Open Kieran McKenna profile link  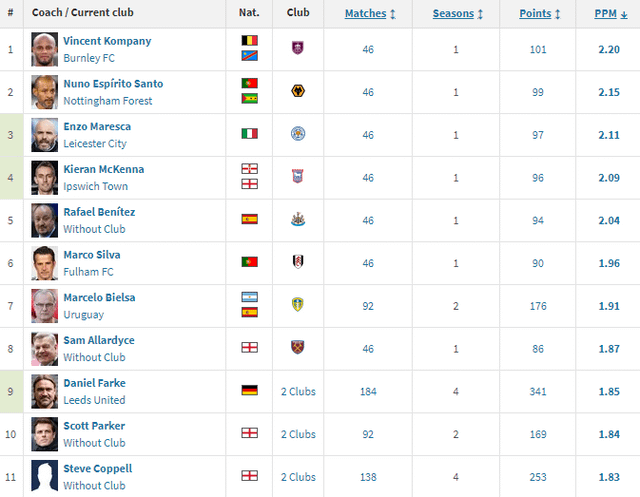pyautogui.click(x=103, y=169)
